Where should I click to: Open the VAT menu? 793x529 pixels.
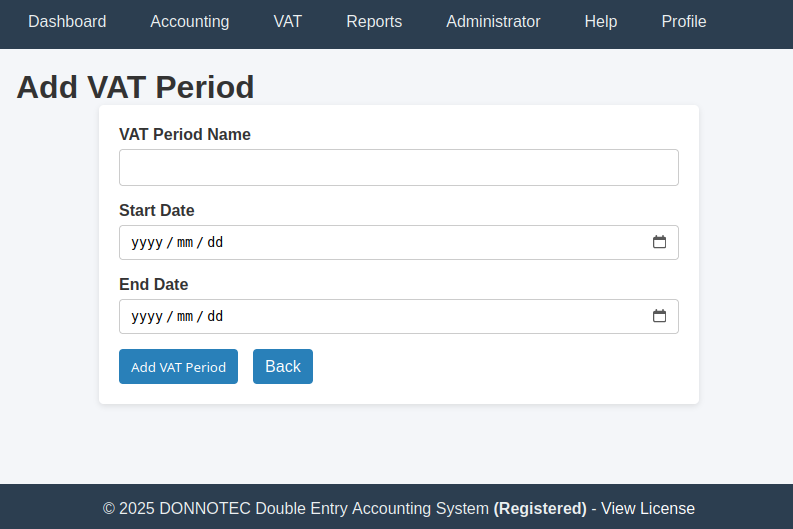tap(287, 22)
